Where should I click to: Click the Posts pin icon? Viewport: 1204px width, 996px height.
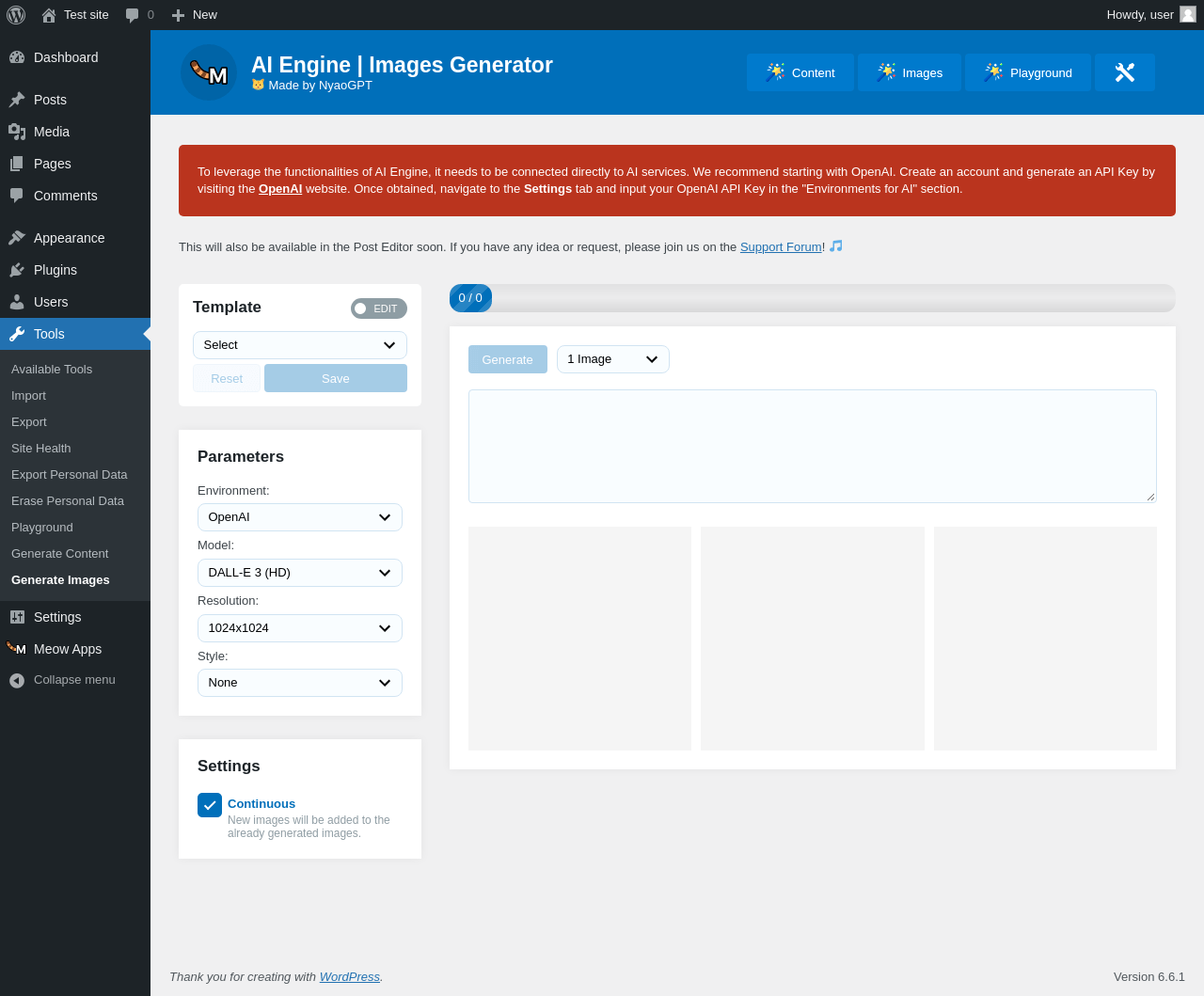pos(17,100)
